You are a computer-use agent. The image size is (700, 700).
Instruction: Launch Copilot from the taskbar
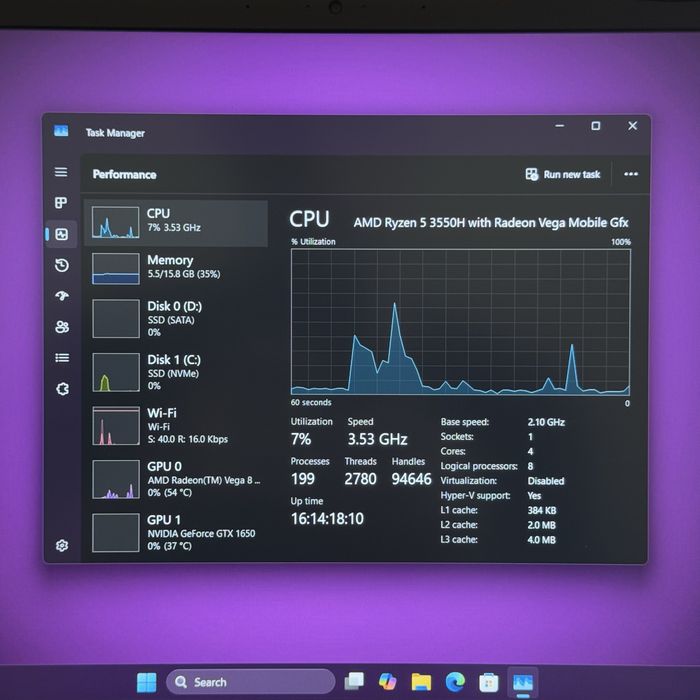(387, 682)
